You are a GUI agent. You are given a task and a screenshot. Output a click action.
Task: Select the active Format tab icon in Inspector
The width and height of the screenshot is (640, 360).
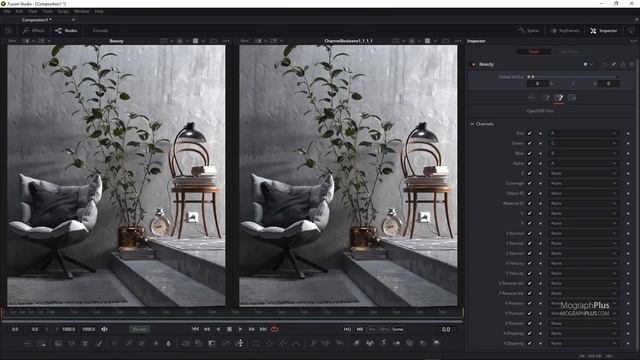point(559,98)
